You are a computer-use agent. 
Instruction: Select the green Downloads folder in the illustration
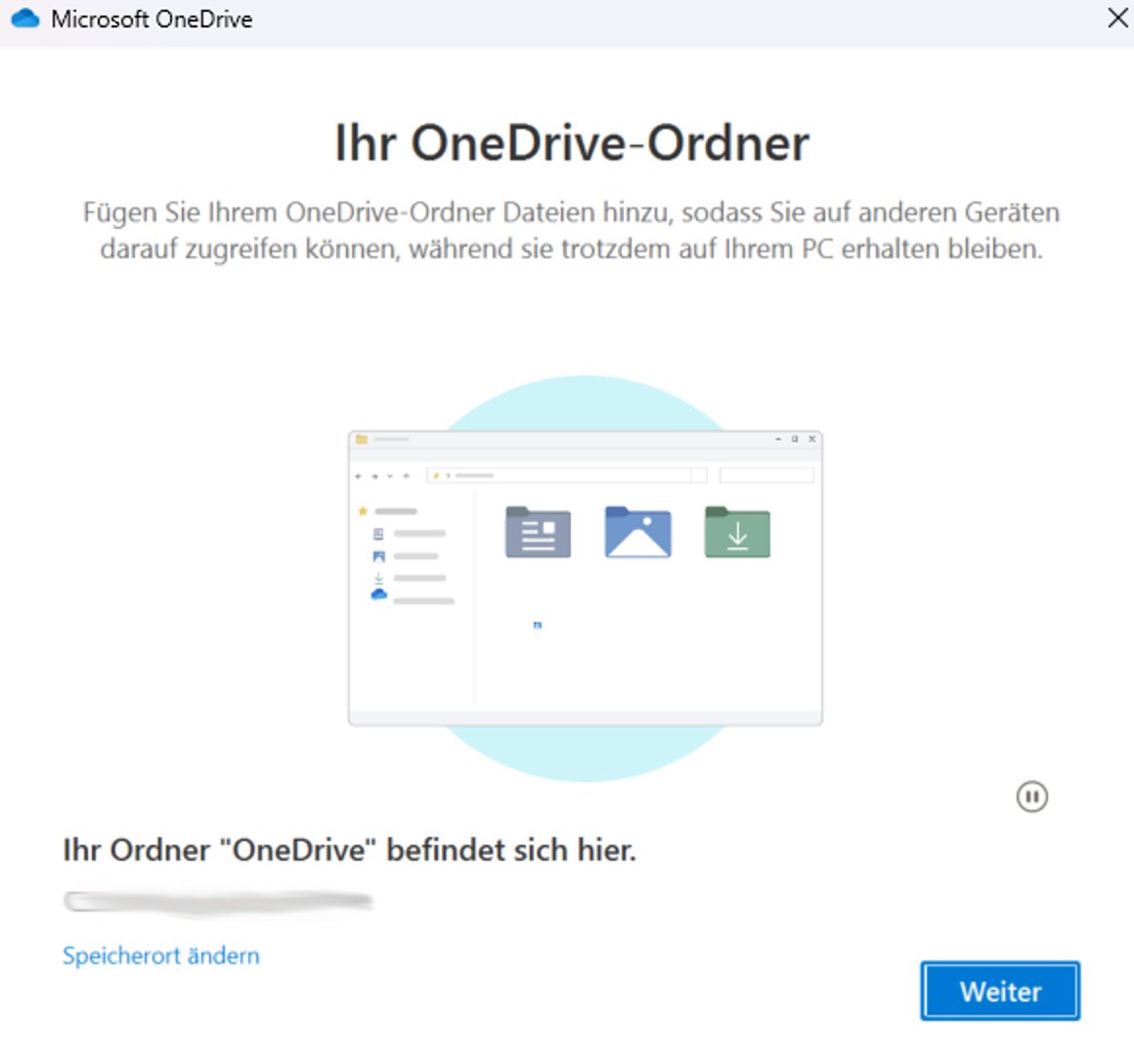pos(736,531)
